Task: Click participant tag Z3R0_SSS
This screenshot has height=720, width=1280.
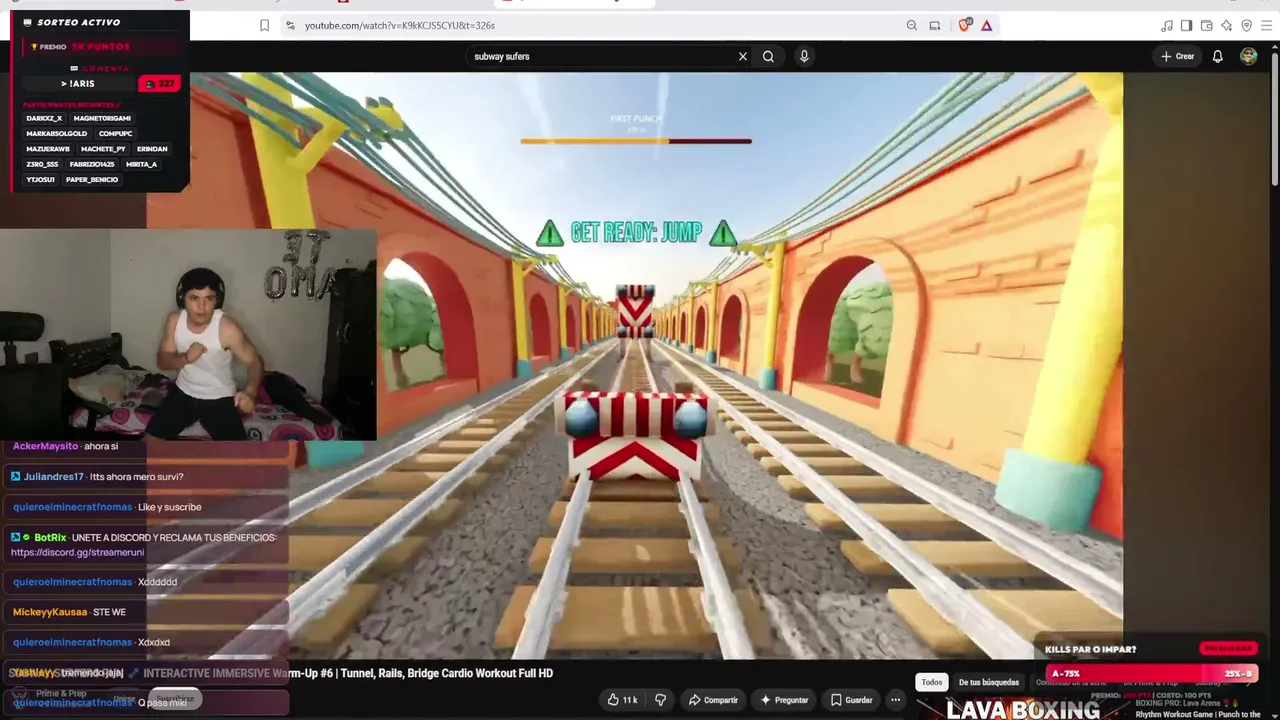Action: pos(42,164)
